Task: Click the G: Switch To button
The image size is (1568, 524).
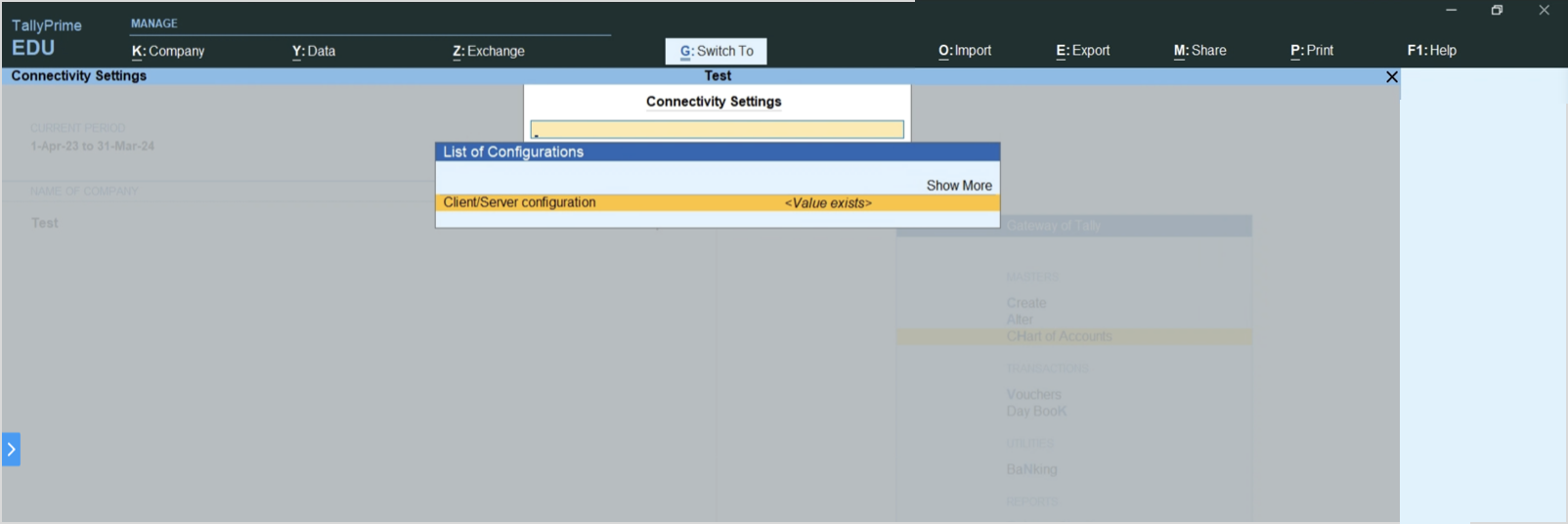Action: [717, 51]
